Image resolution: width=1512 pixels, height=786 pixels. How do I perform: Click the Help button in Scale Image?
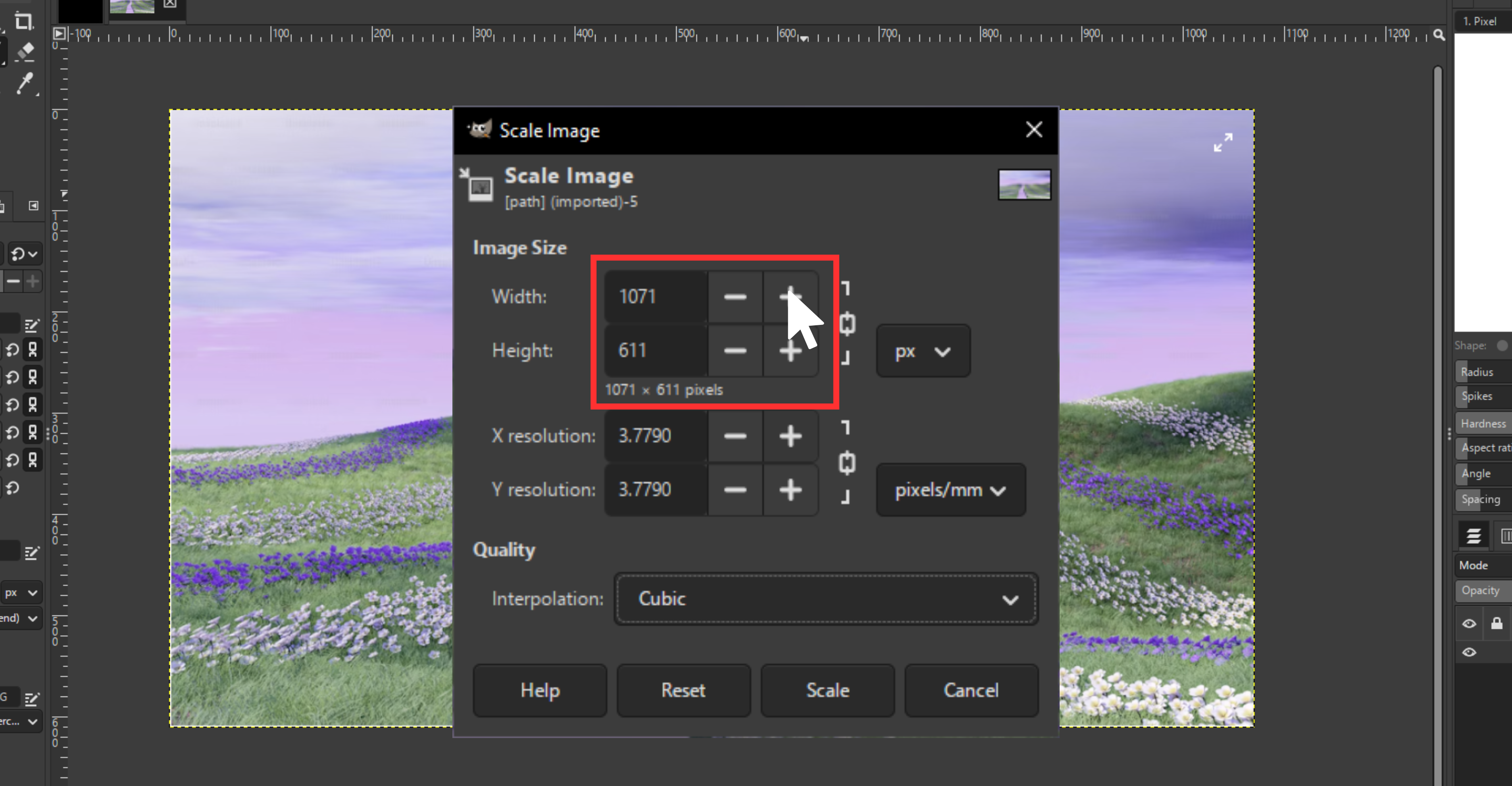pyautogui.click(x=540, y=690)
